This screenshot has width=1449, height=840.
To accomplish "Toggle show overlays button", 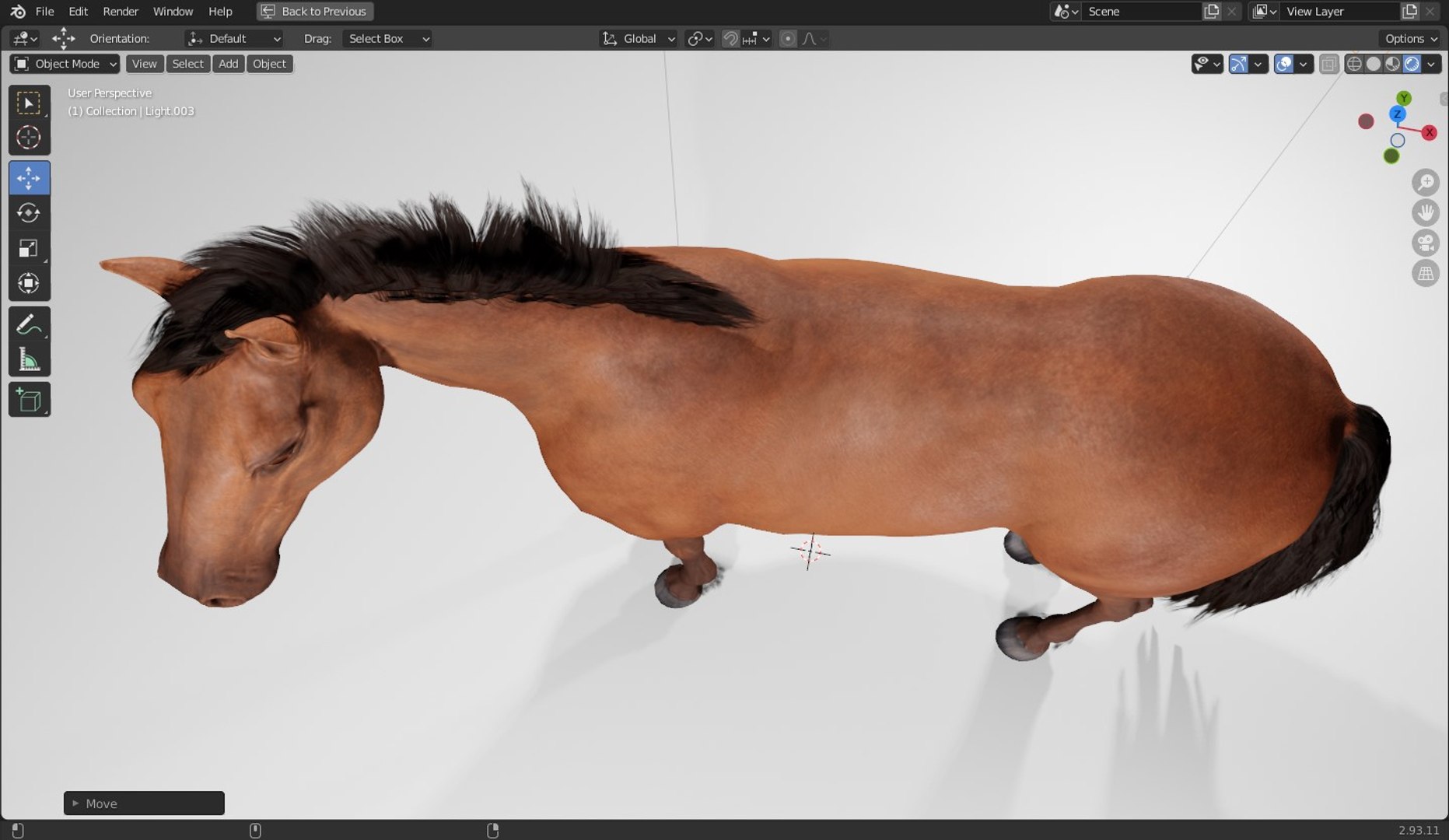I will [1283, 64].
